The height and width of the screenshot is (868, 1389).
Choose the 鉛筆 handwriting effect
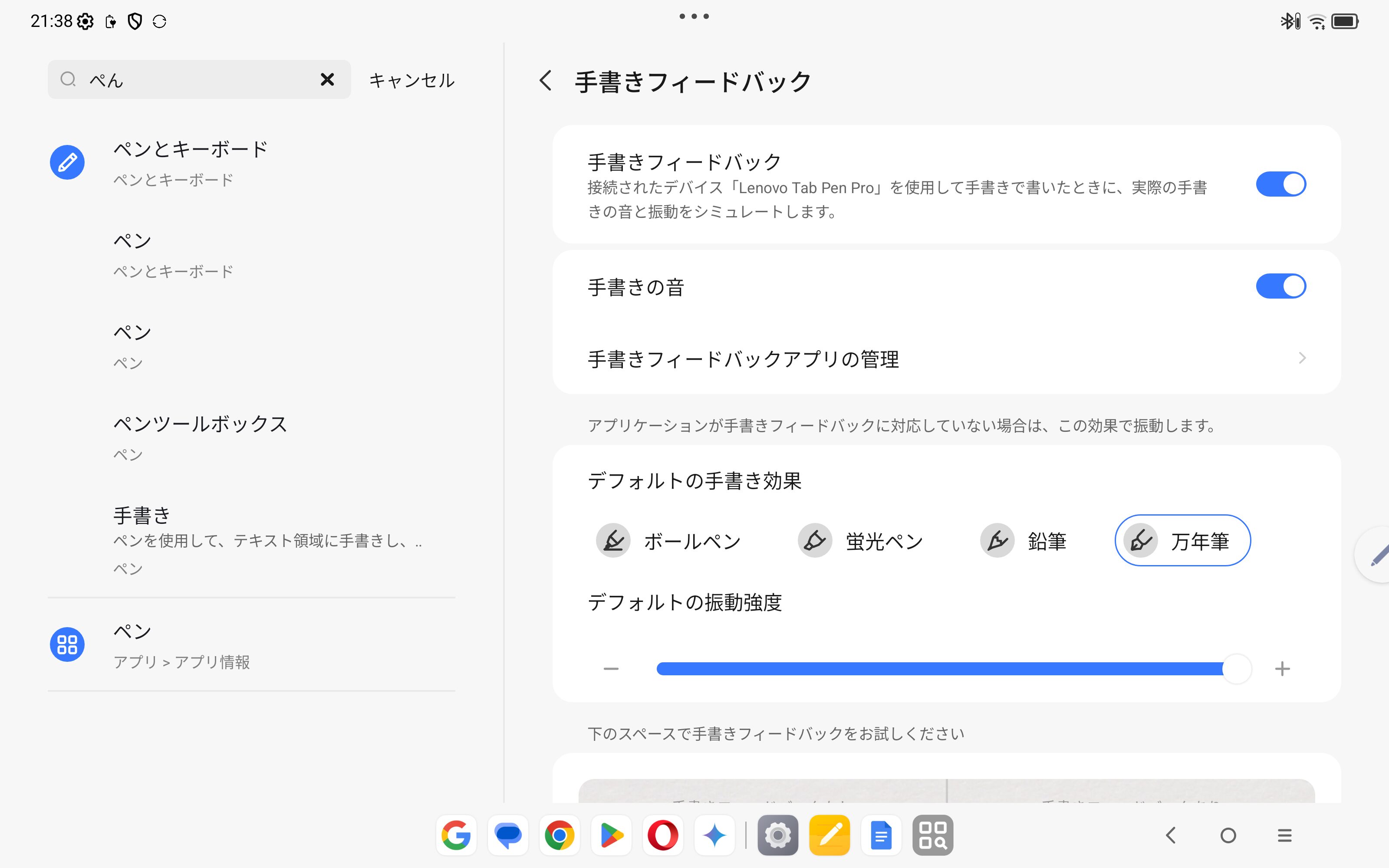click(1024, 541)
